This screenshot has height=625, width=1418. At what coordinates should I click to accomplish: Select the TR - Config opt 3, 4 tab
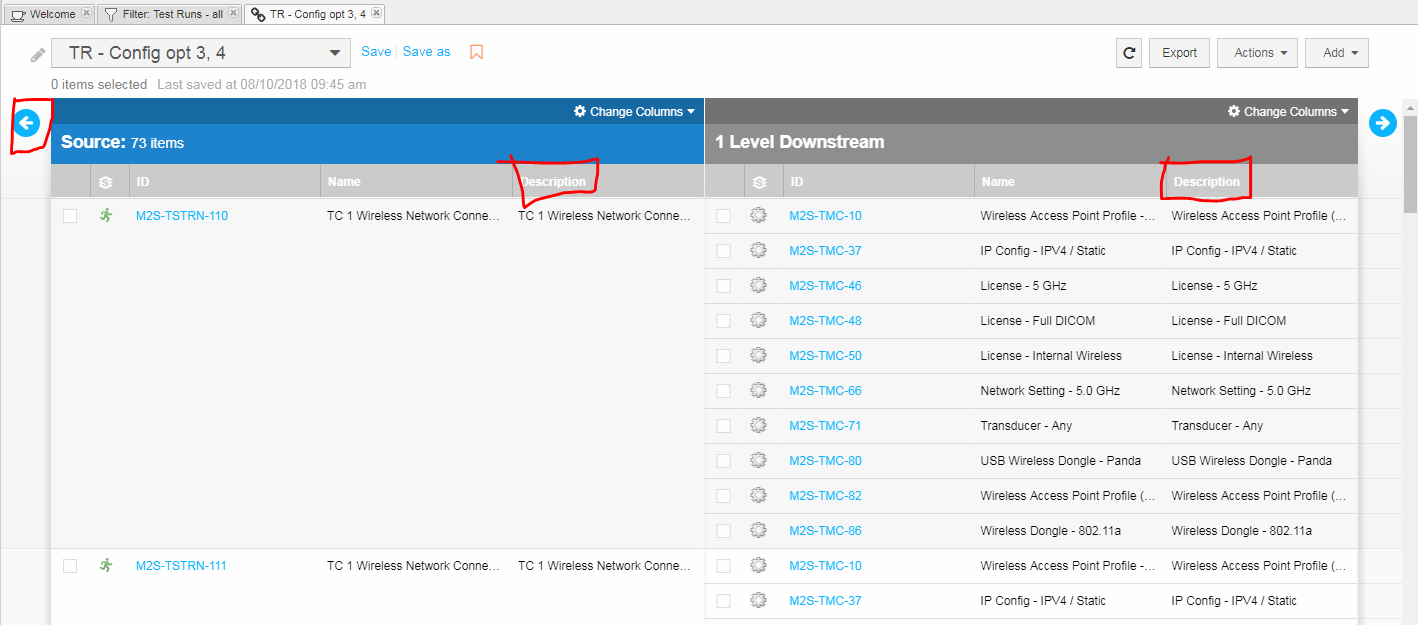[x=315, y=14]
